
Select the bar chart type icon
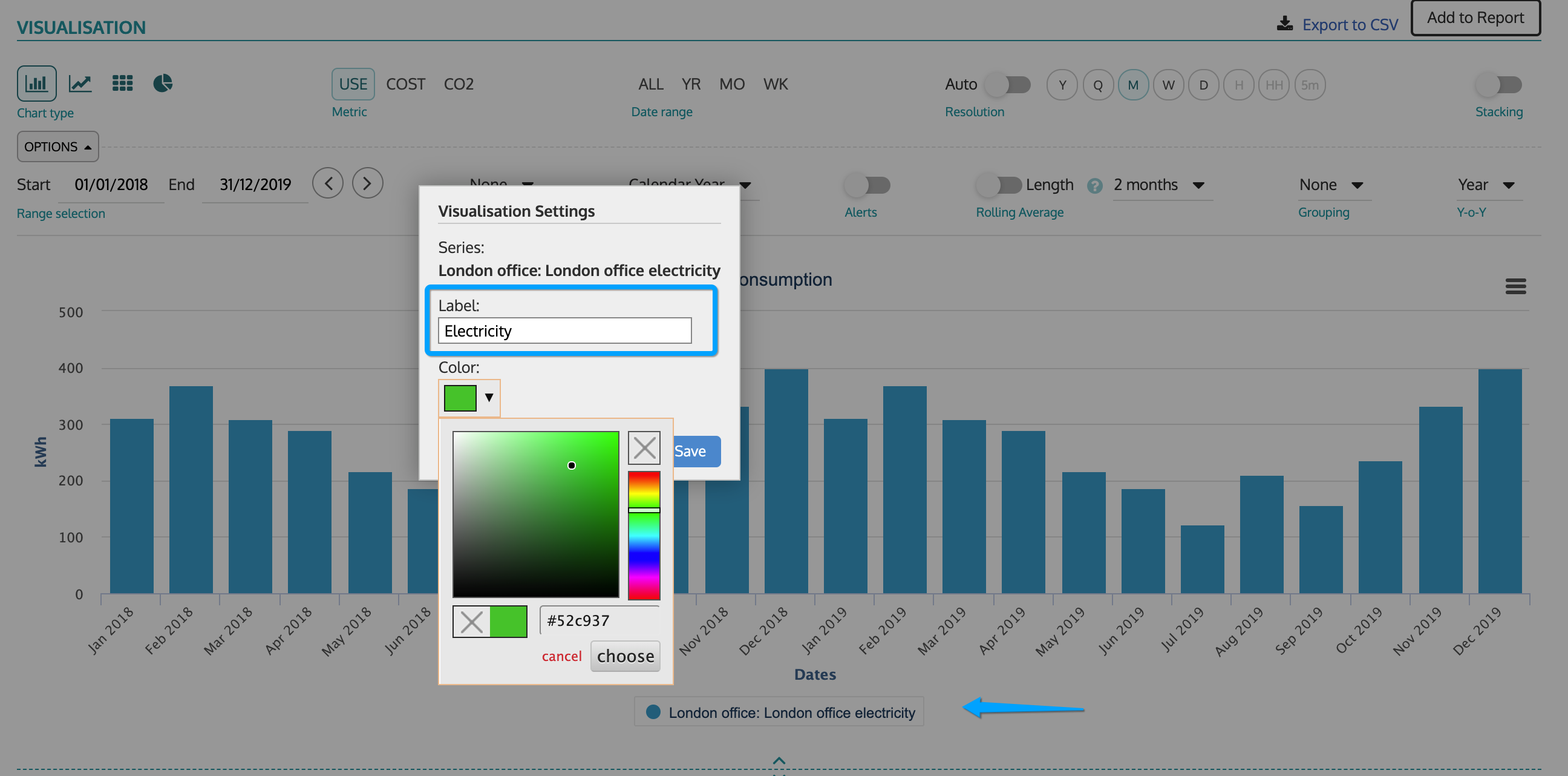pyautogui.click(x=36, y=84)
